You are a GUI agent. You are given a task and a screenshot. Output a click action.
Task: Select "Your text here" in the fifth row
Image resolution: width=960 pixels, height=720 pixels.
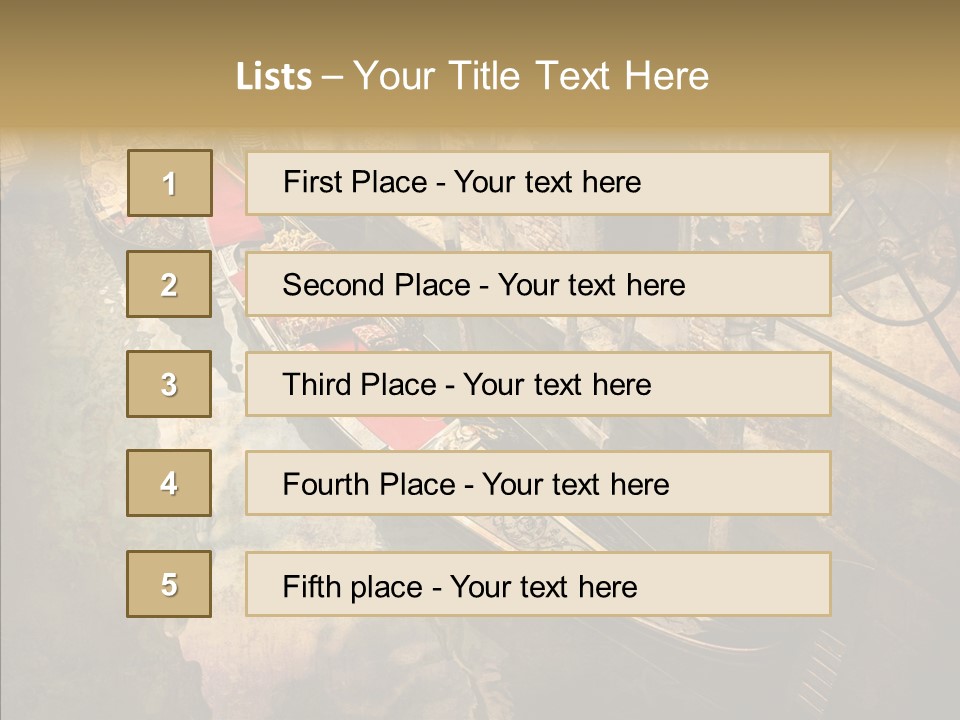coord(543,586)
